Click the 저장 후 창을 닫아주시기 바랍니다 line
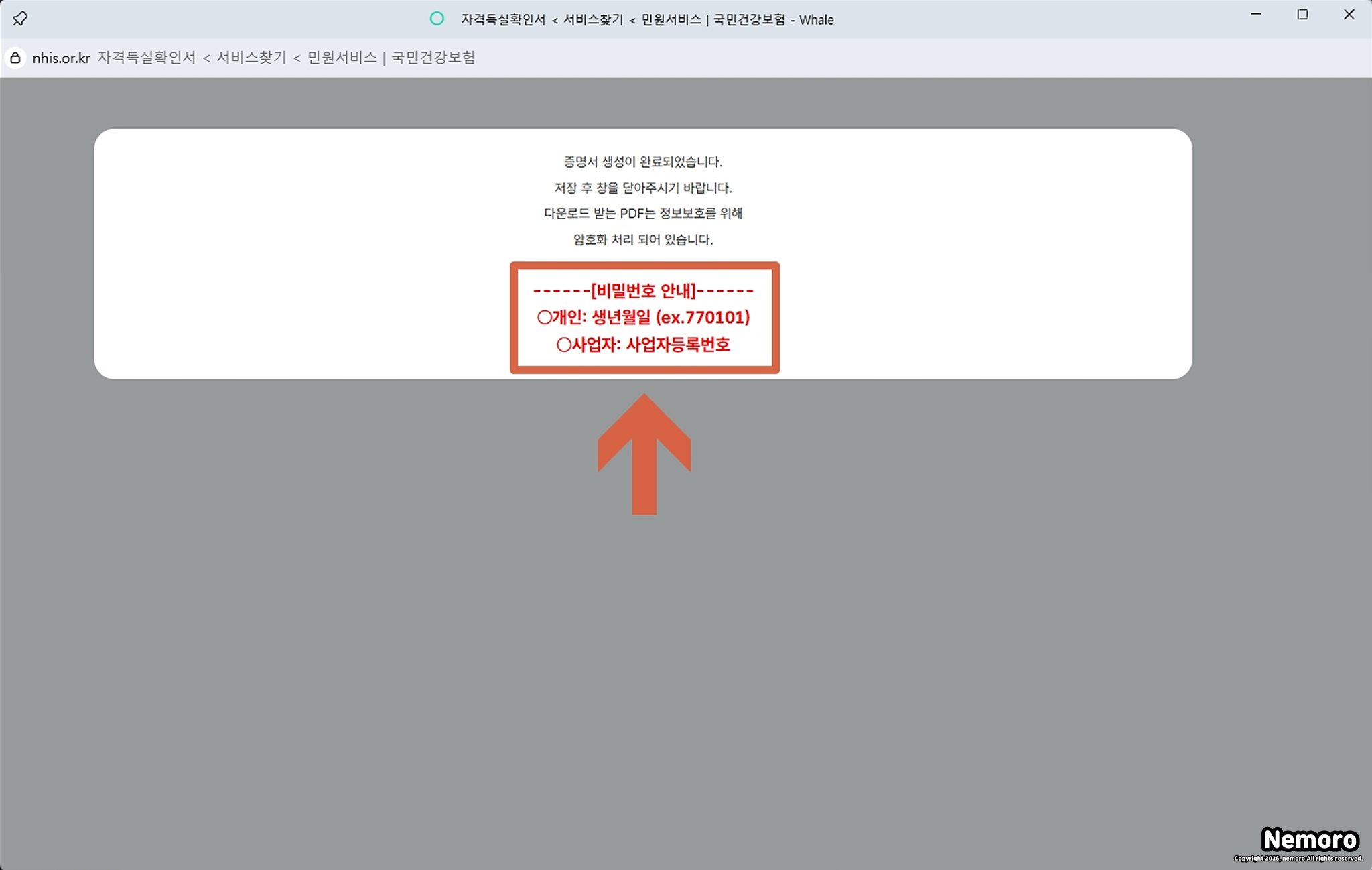 (642, 188)
